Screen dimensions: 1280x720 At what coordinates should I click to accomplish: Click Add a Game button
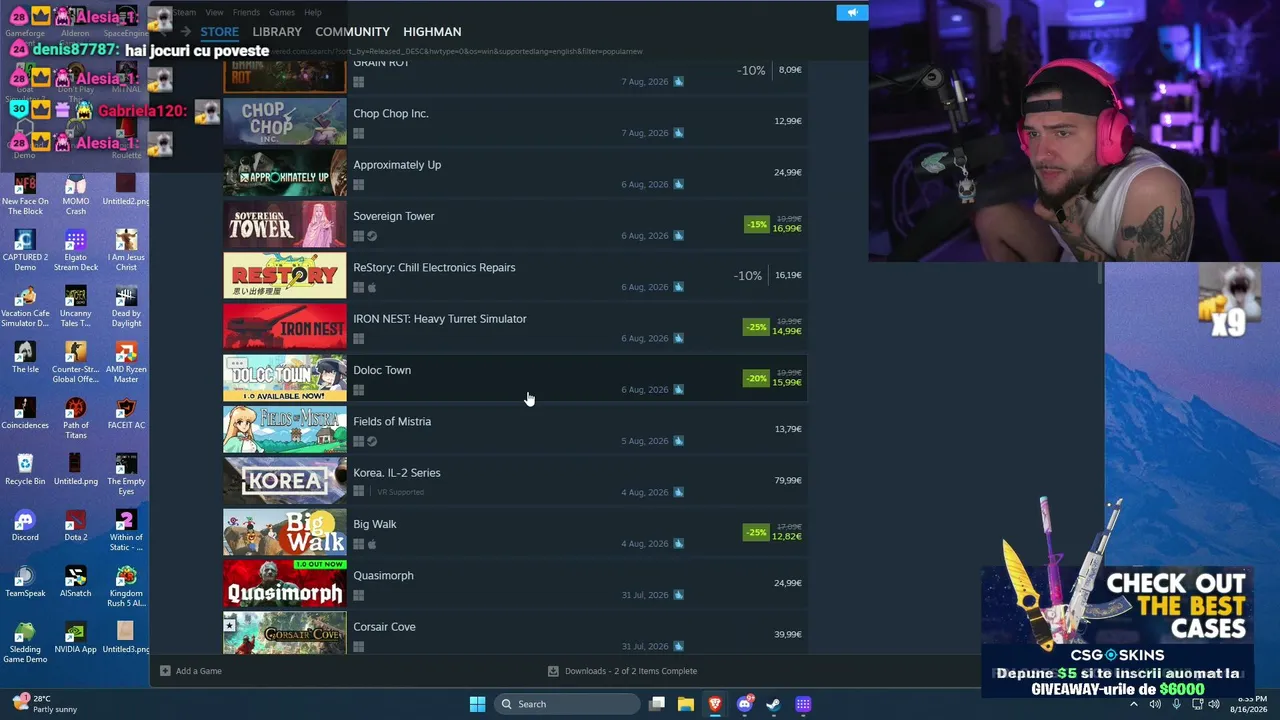click(191, 671)
